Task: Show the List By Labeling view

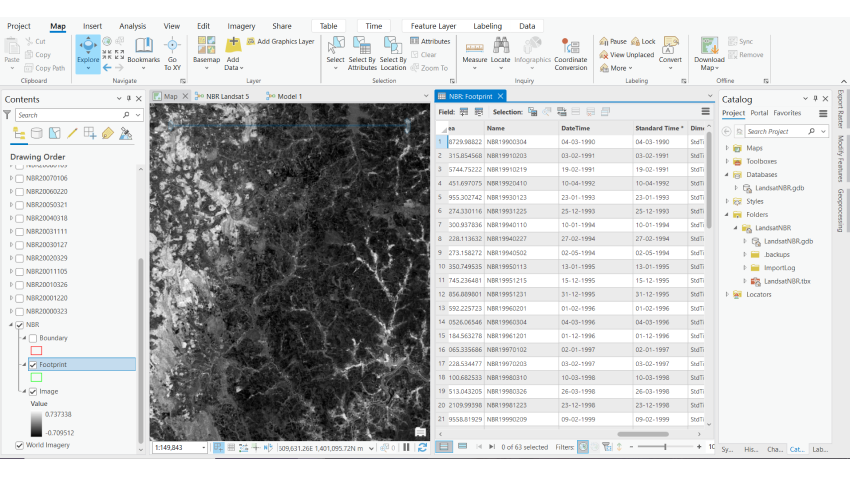Action: pos(108,133)
